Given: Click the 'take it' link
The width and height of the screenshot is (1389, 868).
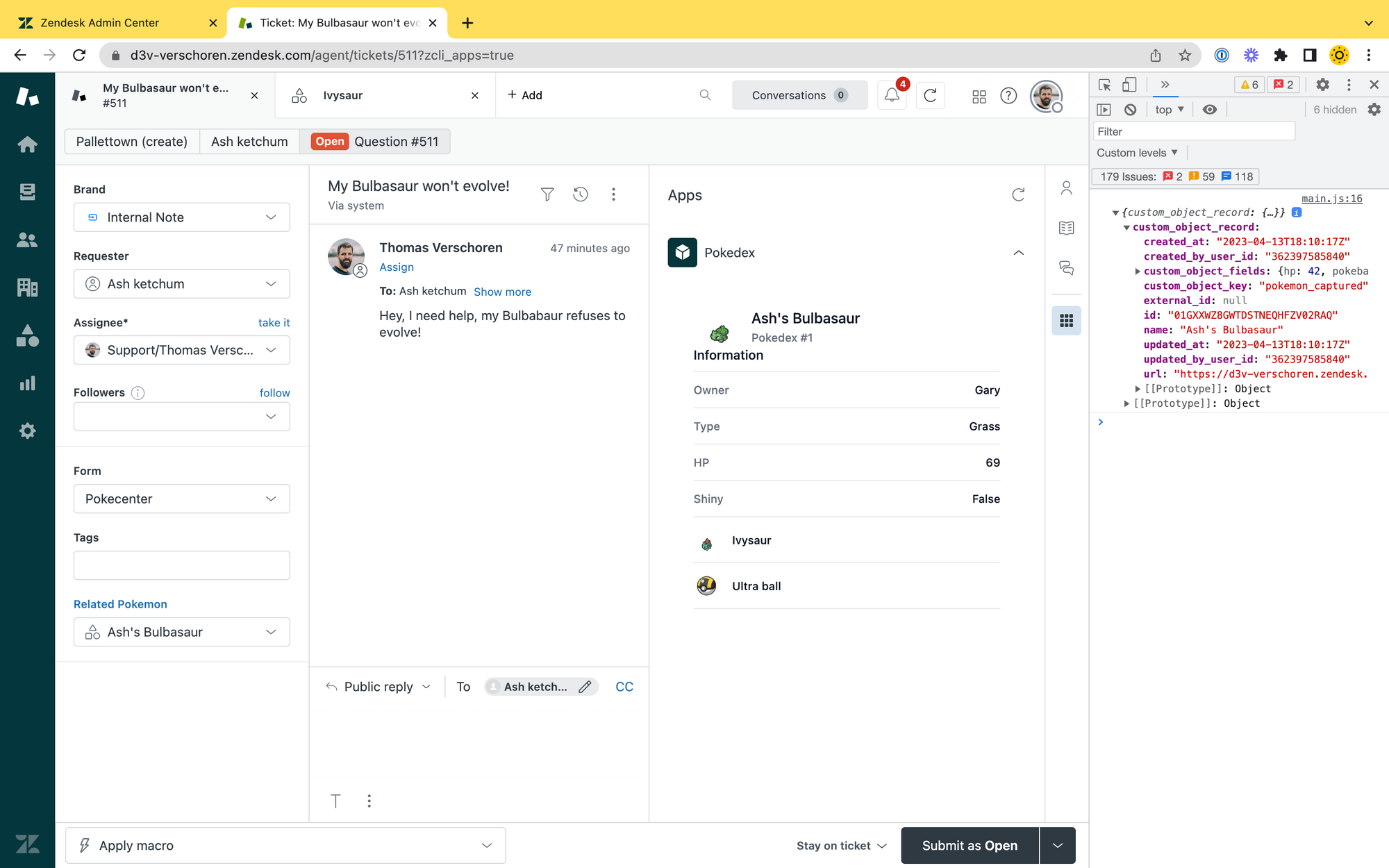Looking at the screenshot, I should (274, 323).
